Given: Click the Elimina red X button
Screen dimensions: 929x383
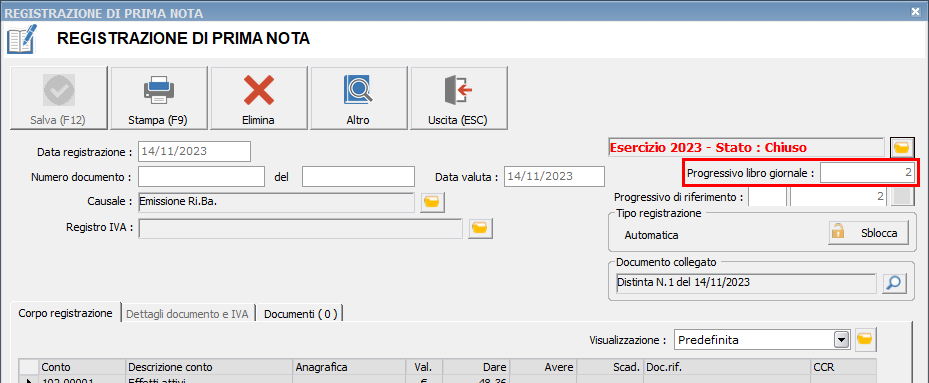Looking at the screenshot, I should point(258,98).
